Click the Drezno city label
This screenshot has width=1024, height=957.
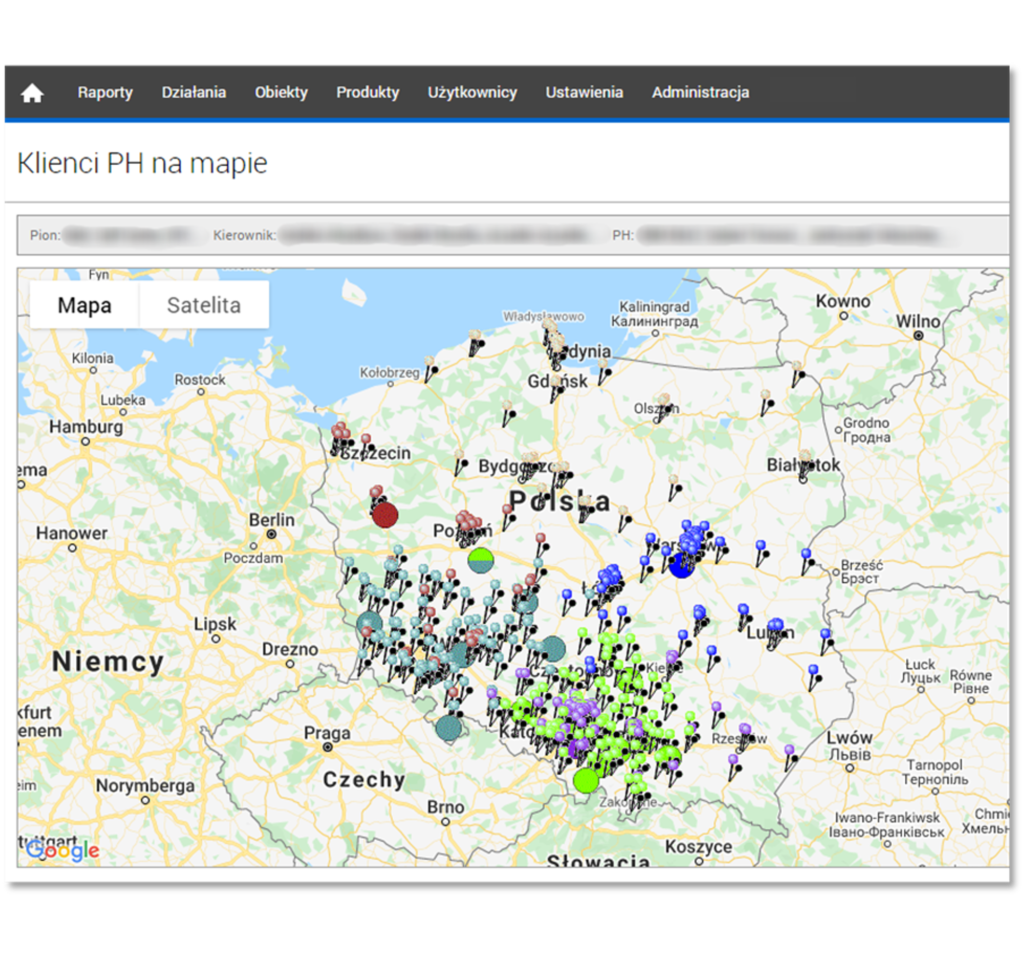pos(290,649)
